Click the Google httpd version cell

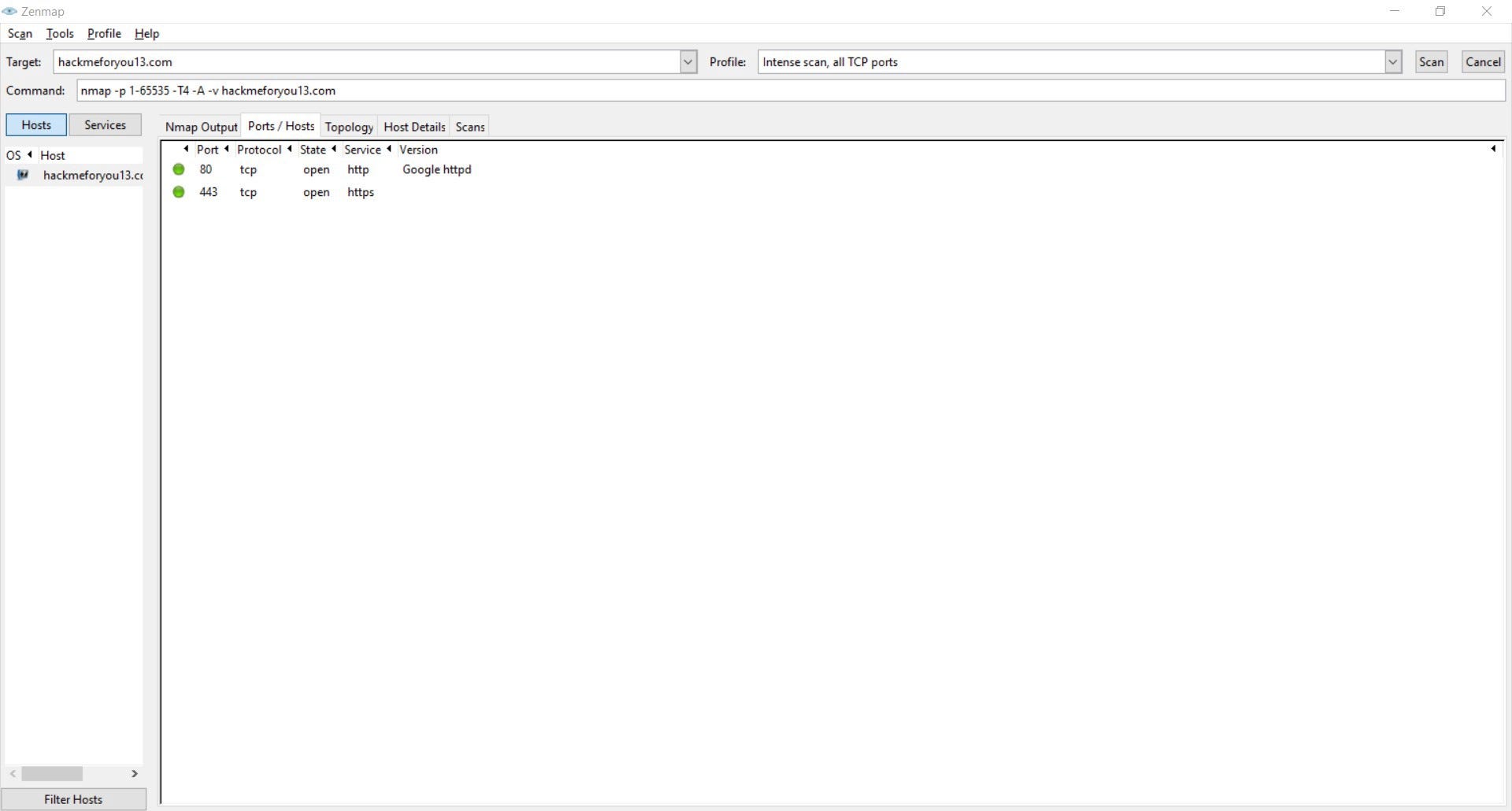[437, 169]
